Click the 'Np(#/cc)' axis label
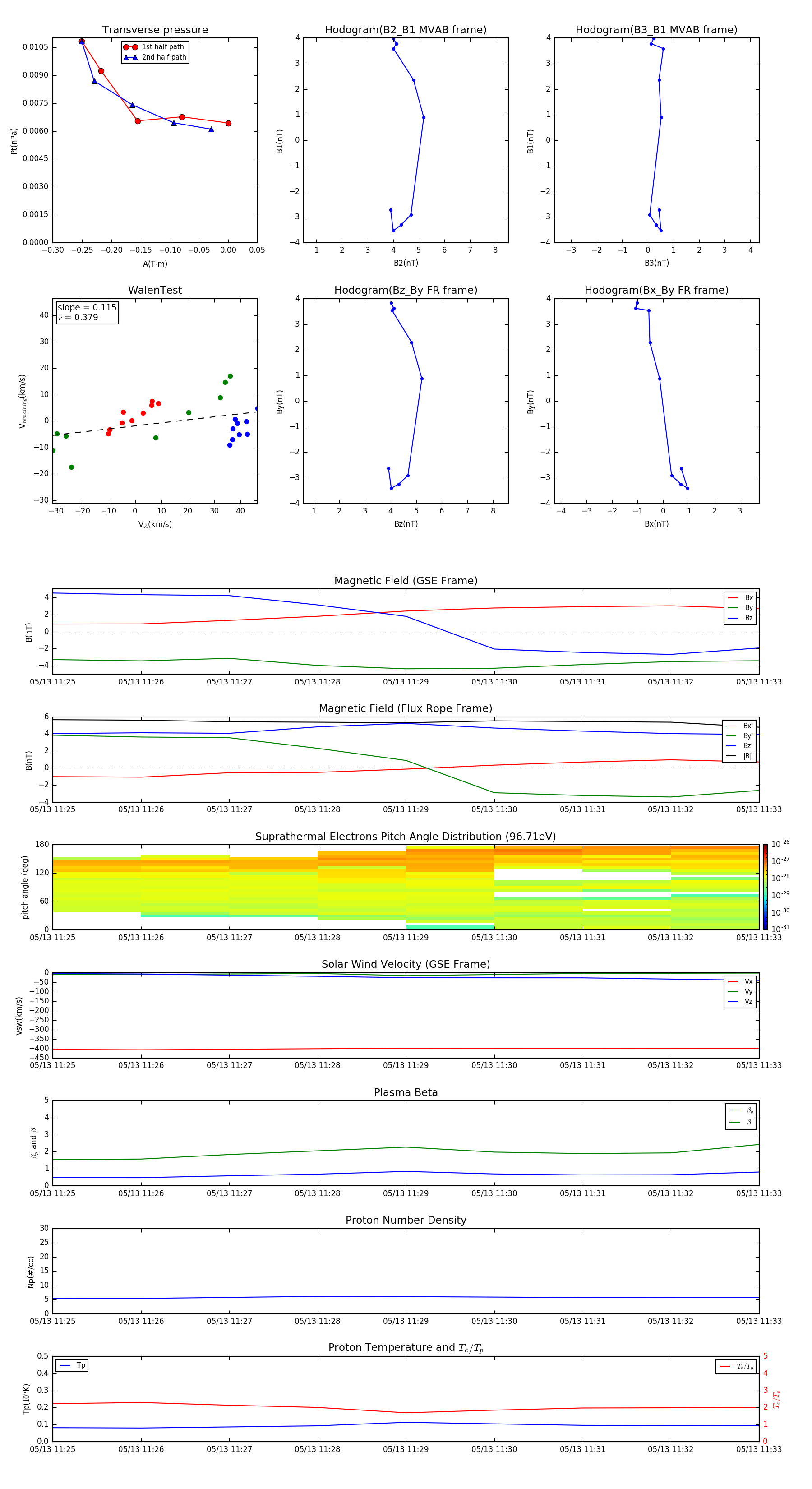The width and height of the screenshot is (812, 1489). pos(31,1271)
